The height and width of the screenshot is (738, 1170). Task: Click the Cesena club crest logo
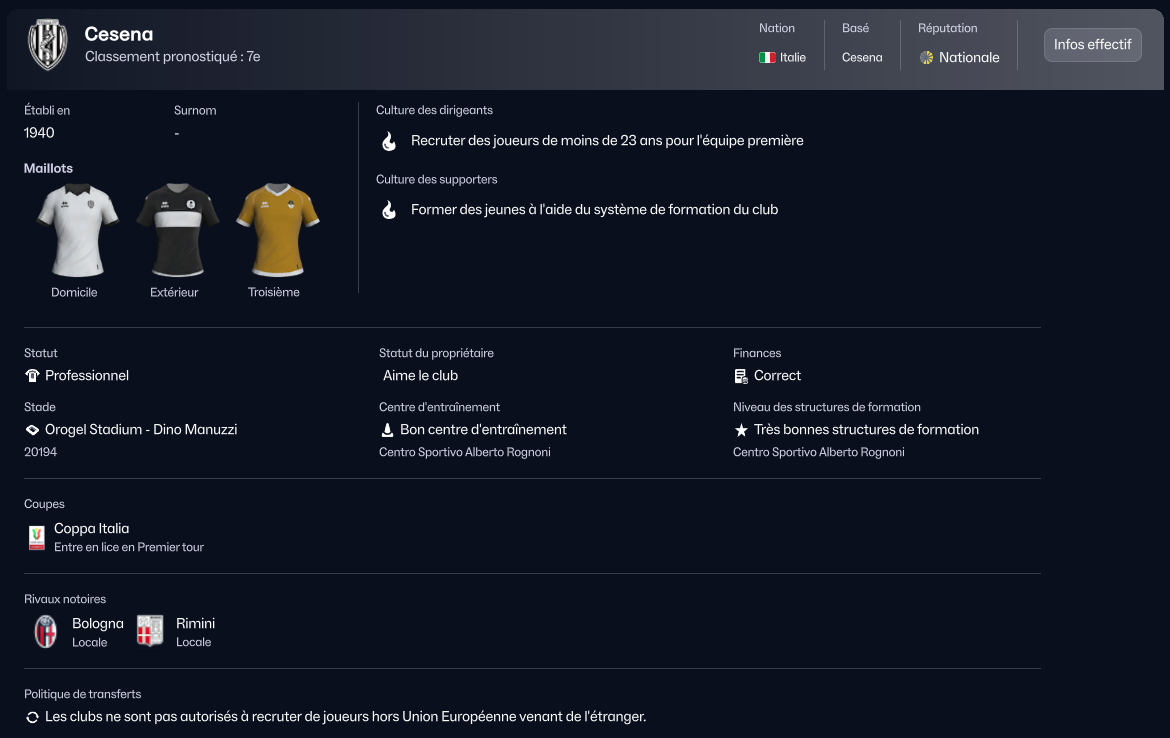click(x=47, y=45)
